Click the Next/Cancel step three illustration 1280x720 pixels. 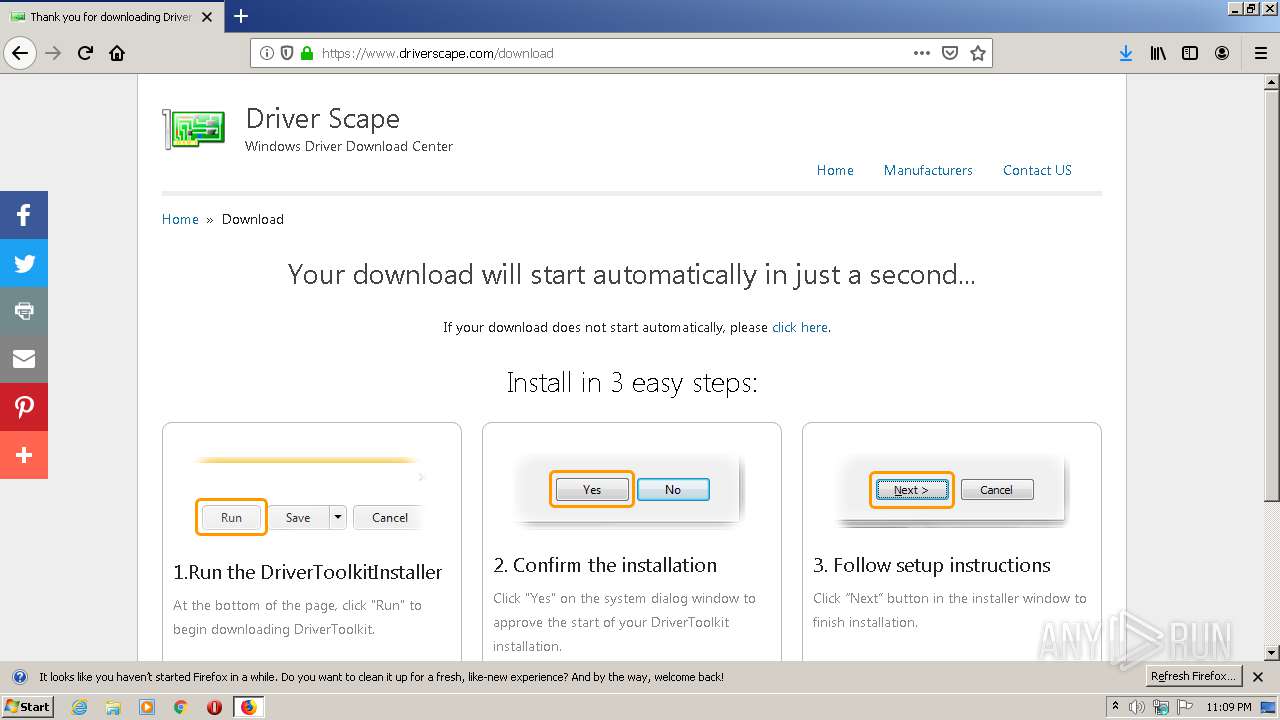(x=951, y=489)
